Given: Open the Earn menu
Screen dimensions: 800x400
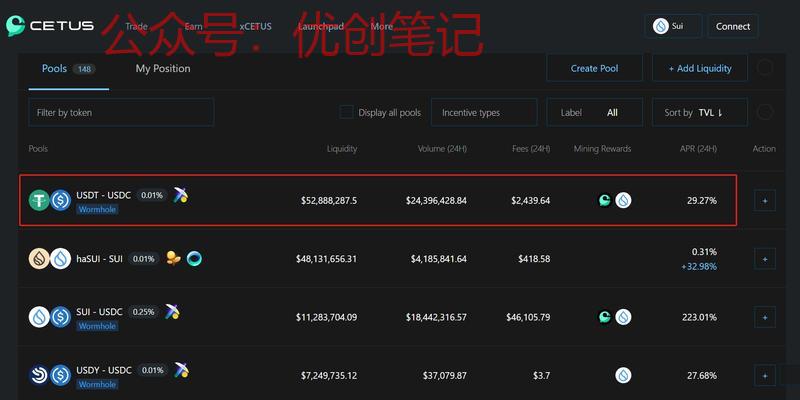Looking at the screenshot, I should point(193,27).
